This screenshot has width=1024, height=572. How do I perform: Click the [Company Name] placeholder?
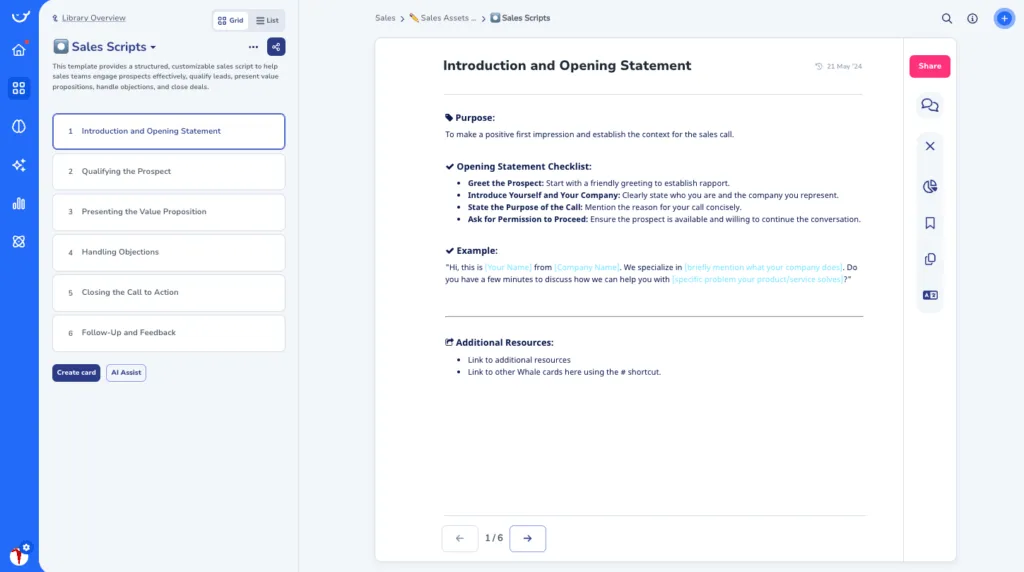[x=586, y=268]
